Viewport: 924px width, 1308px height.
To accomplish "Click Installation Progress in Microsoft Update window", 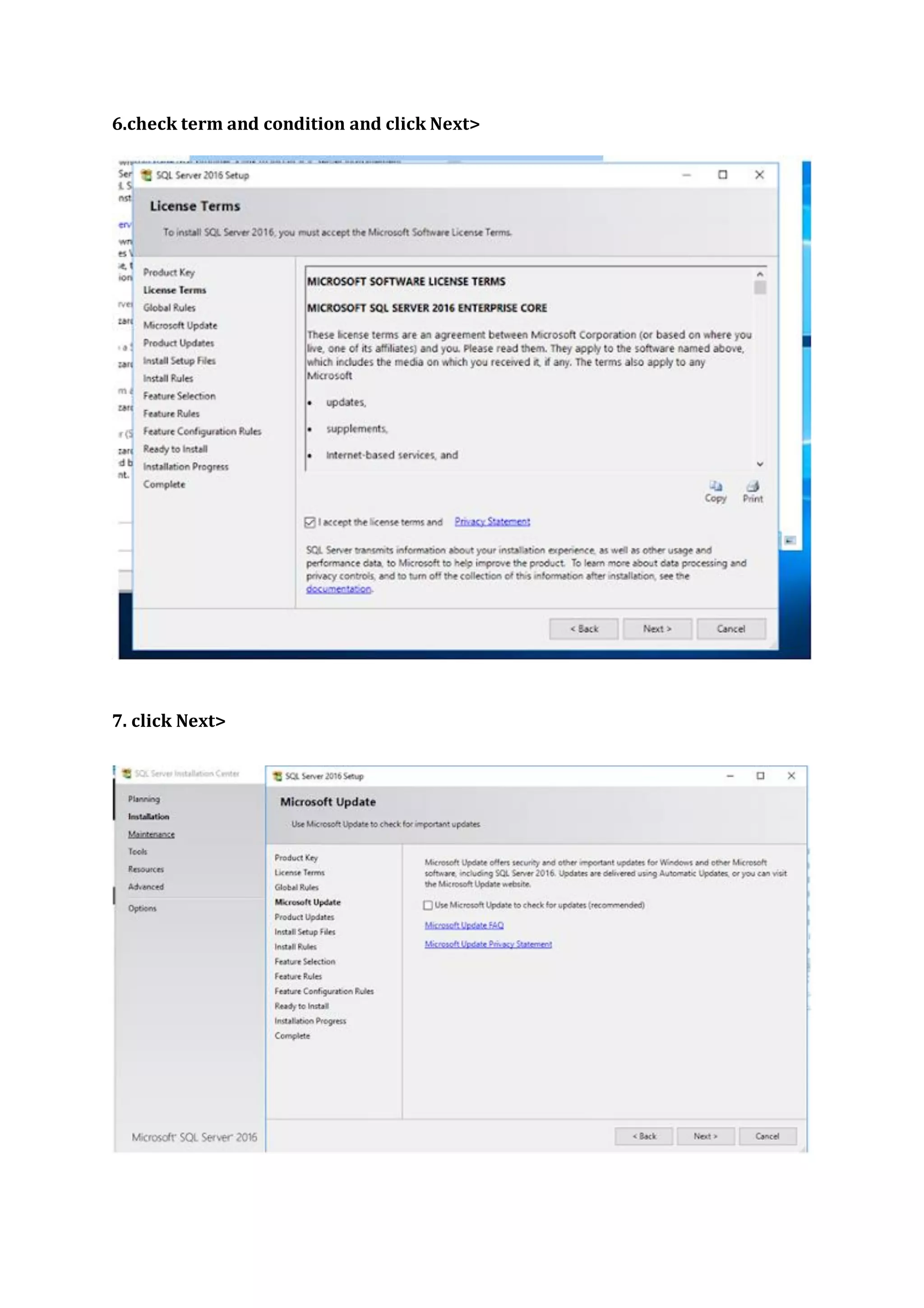I will [x=310, y=1021].
